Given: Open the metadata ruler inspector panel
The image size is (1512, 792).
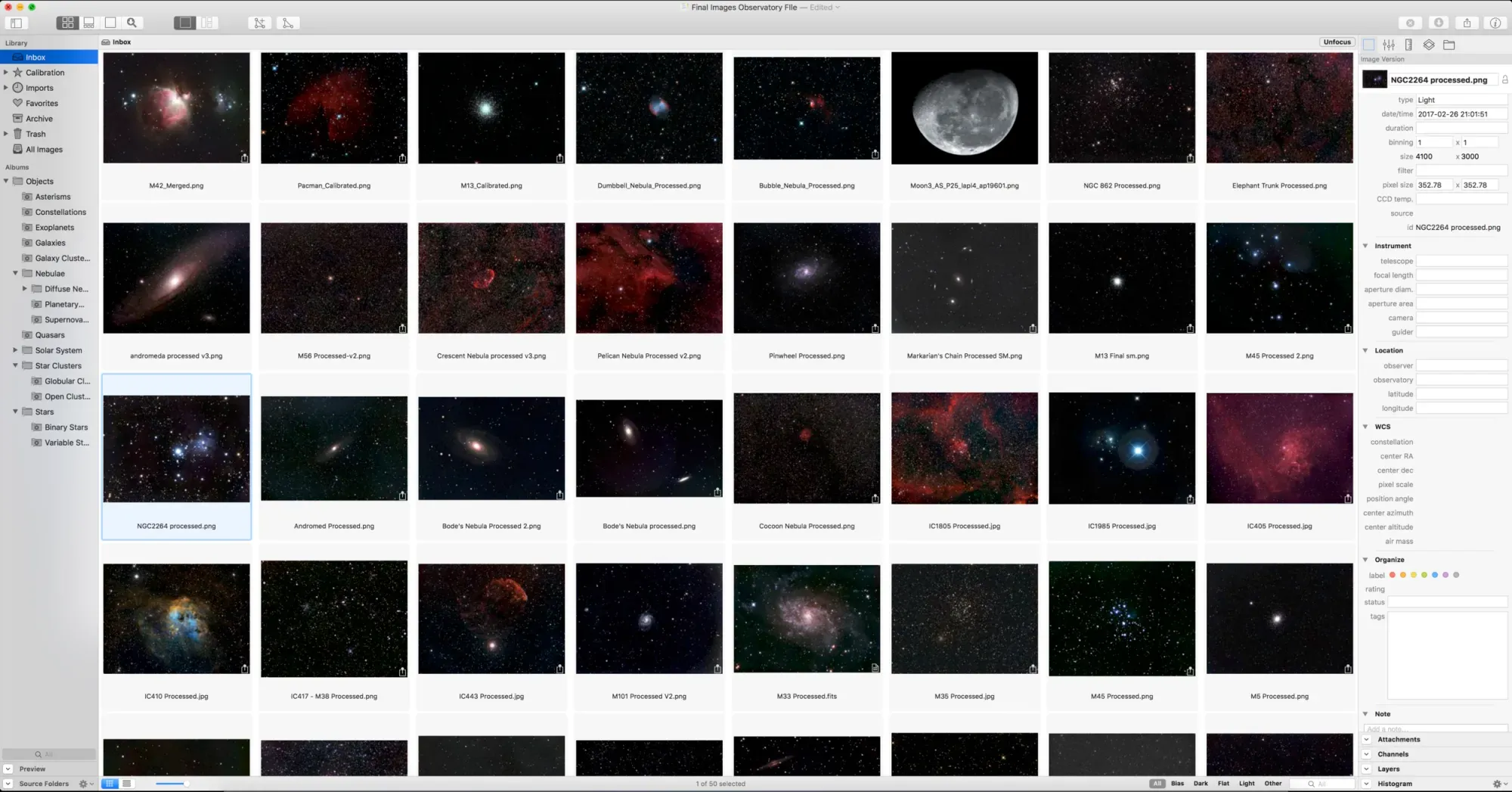Looking at the screenshot, I should 1408,44.
